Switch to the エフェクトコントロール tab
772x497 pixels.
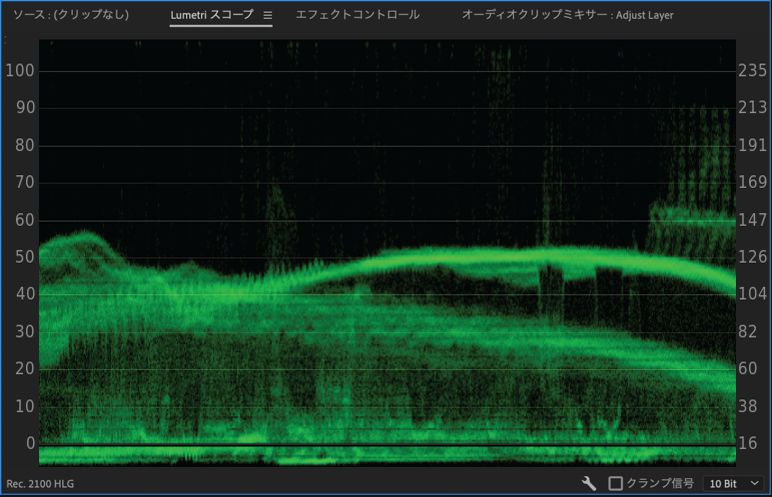357,15
